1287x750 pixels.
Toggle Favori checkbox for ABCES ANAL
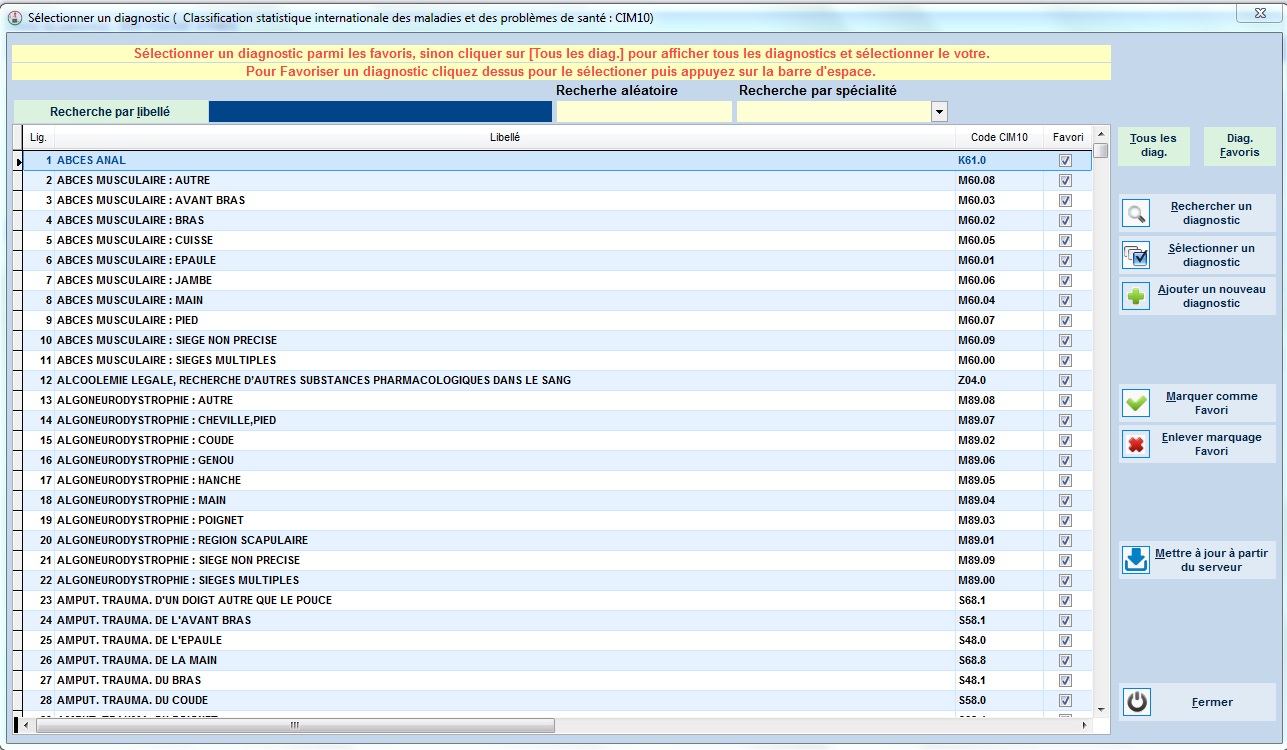(x=1065, y=160)
